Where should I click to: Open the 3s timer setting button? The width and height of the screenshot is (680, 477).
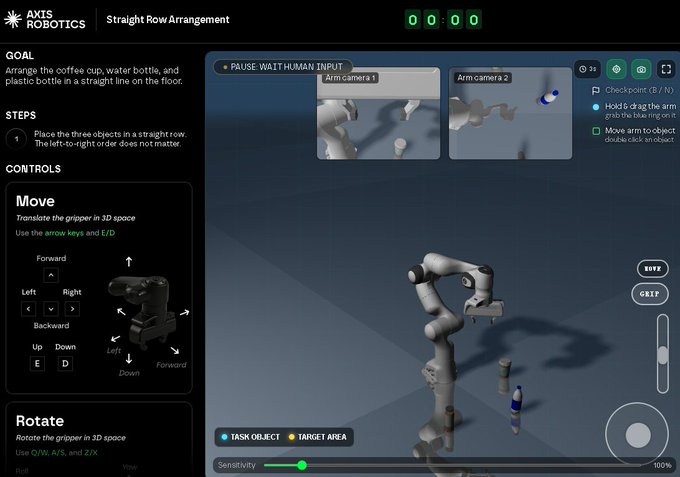coord(588,69)
